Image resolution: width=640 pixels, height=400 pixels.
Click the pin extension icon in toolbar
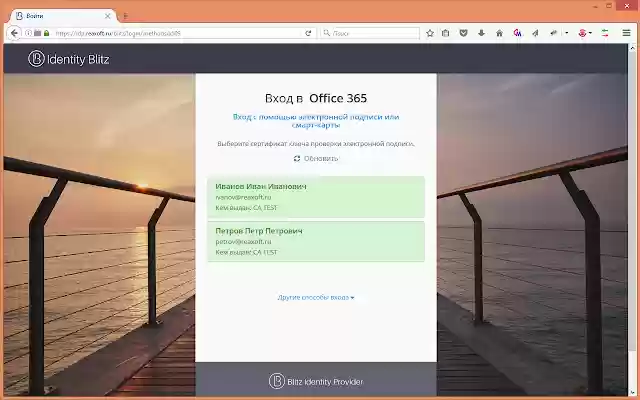[554, 33]
